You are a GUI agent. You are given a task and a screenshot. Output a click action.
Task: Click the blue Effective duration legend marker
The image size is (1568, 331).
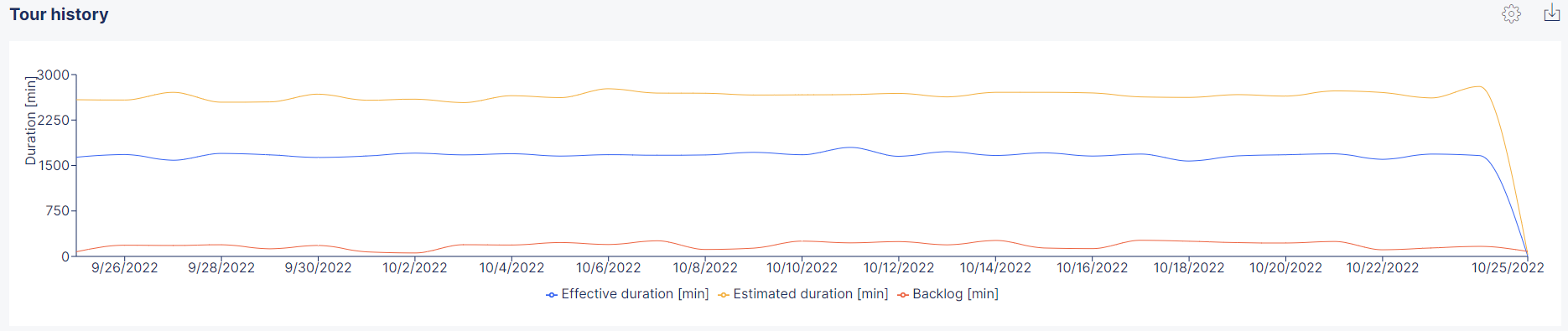(x=552, y=295)
